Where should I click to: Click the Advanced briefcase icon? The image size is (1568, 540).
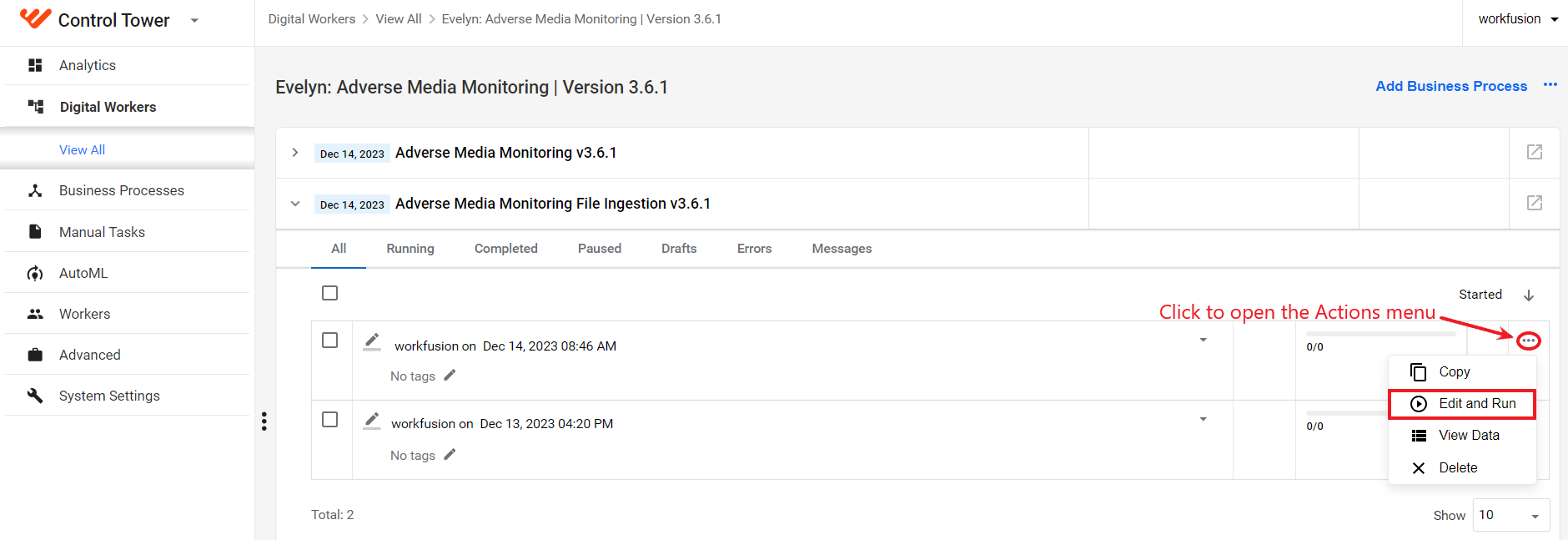[x=35, y=355]
